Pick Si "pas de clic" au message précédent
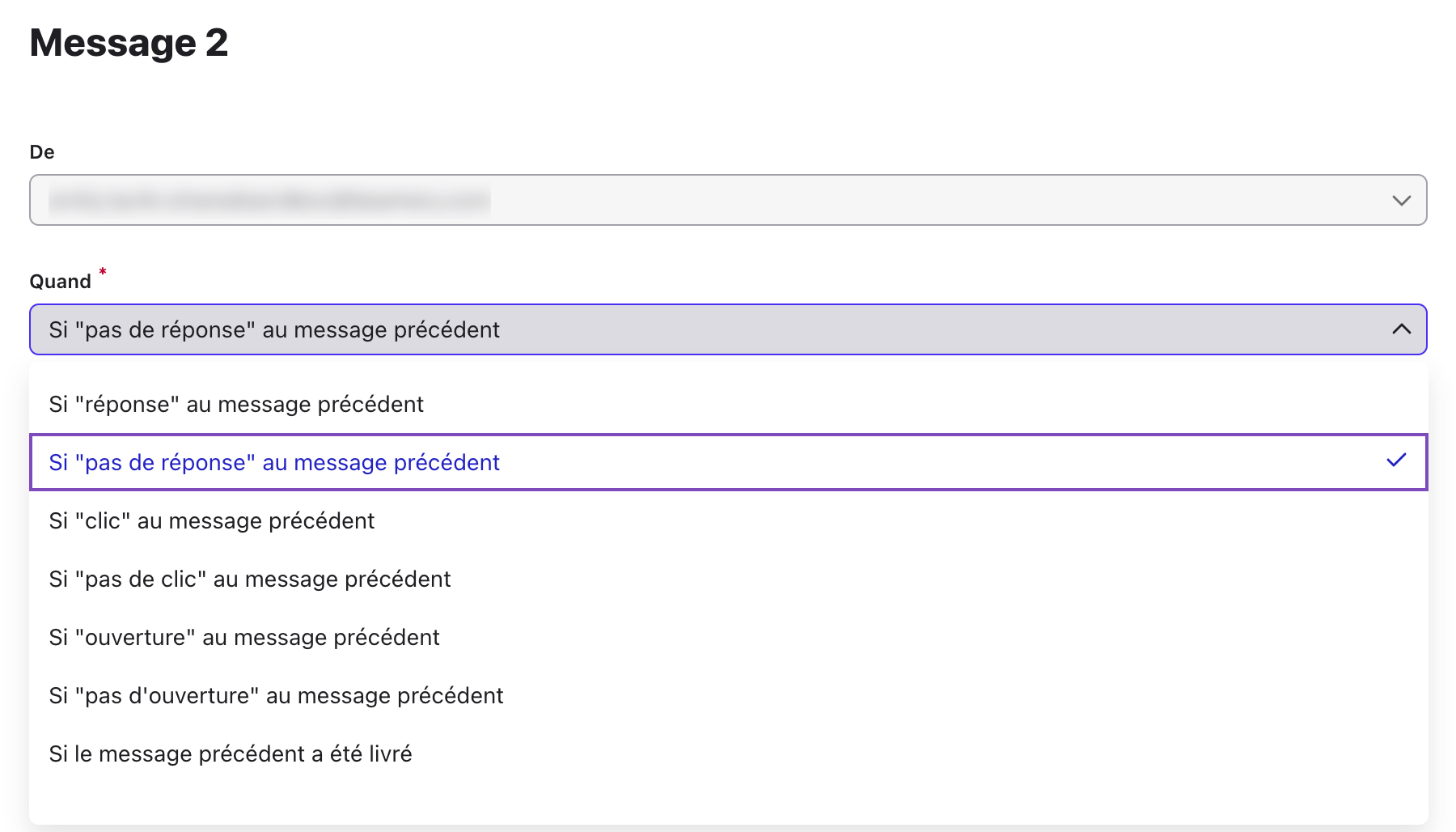 pyautogui.click(x=728, y=578)
